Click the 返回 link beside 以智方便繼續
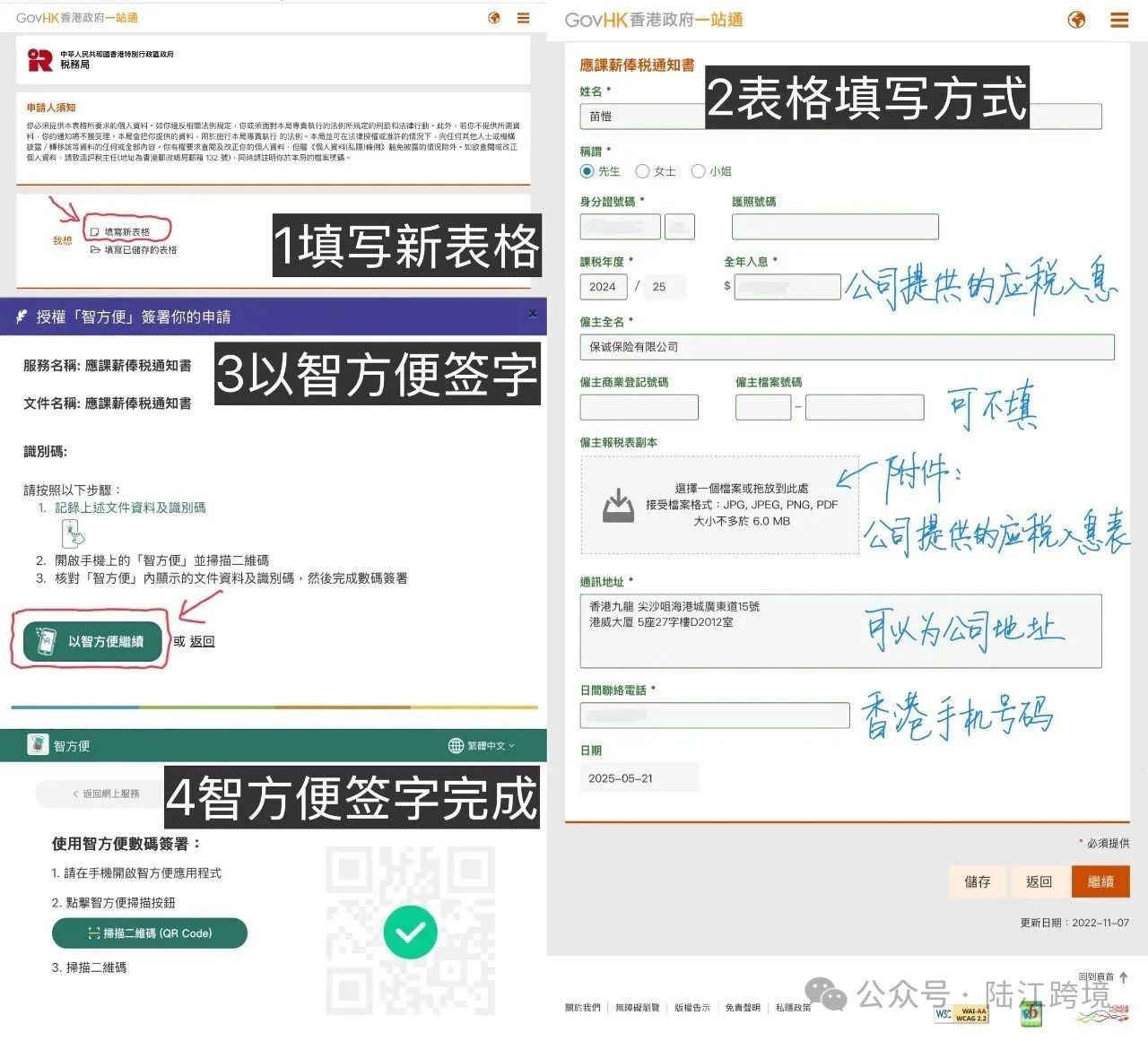Viewport: 1148px width, 1041px height. coord(202,641)
